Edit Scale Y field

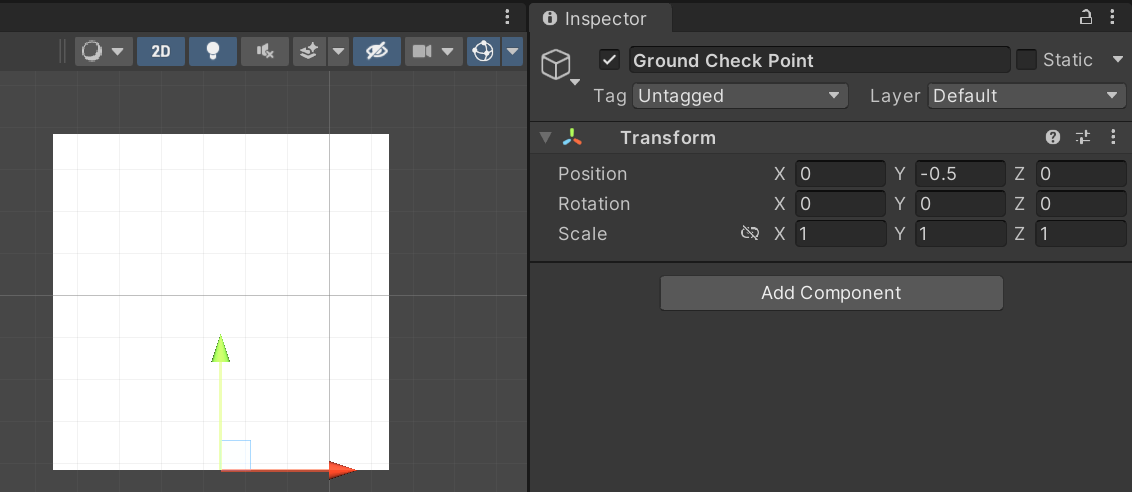coord(960,233)
